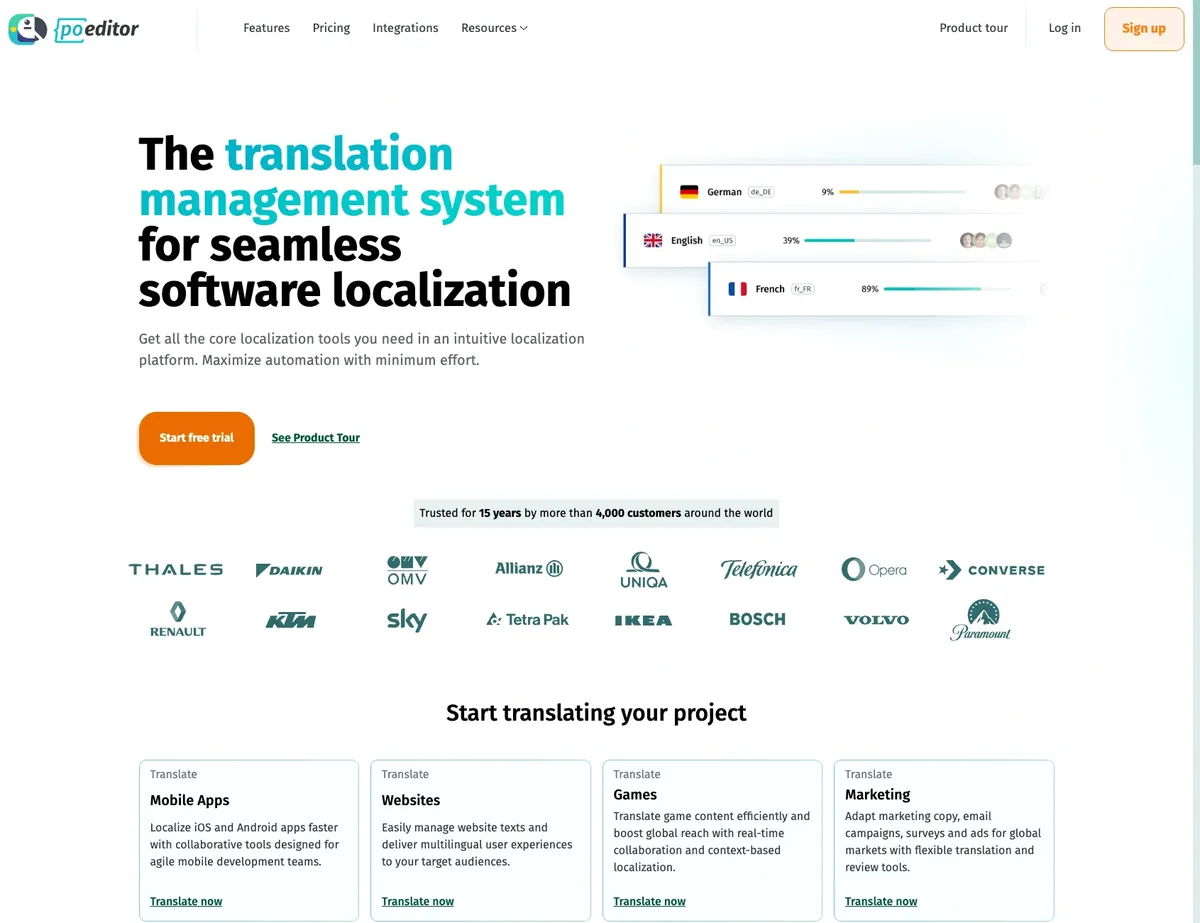Click the POEditor parrot logo
This screenshot has height=923, width=1200.
click(x=28, y=29)
